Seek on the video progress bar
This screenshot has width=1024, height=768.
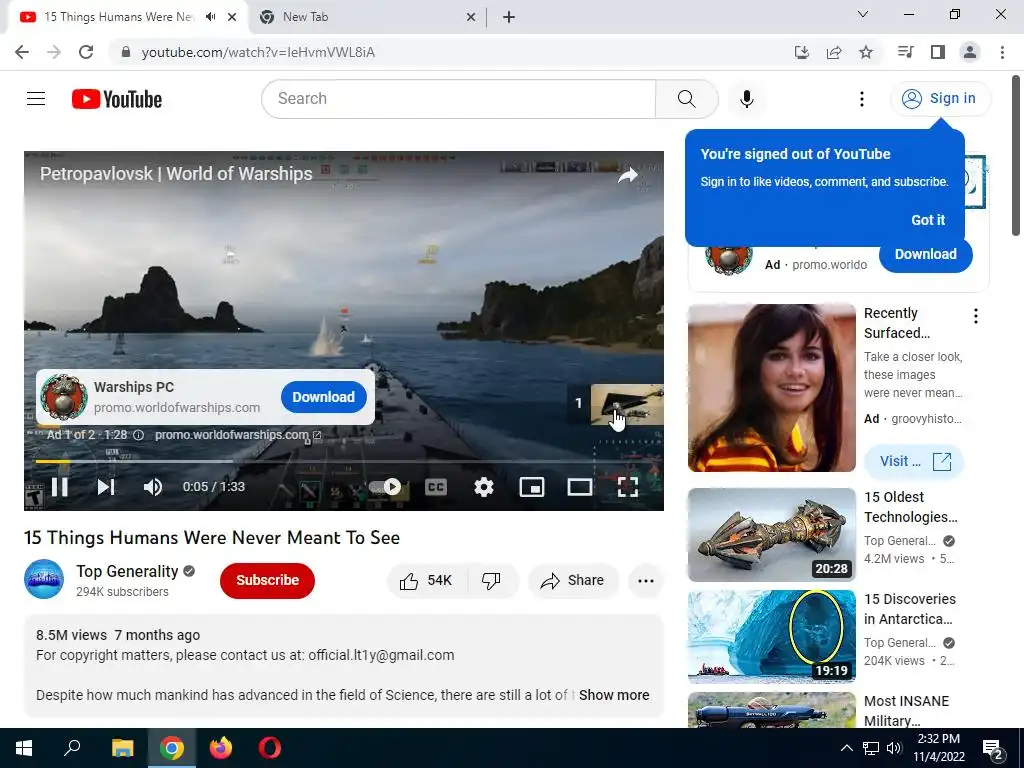[344, 461]
